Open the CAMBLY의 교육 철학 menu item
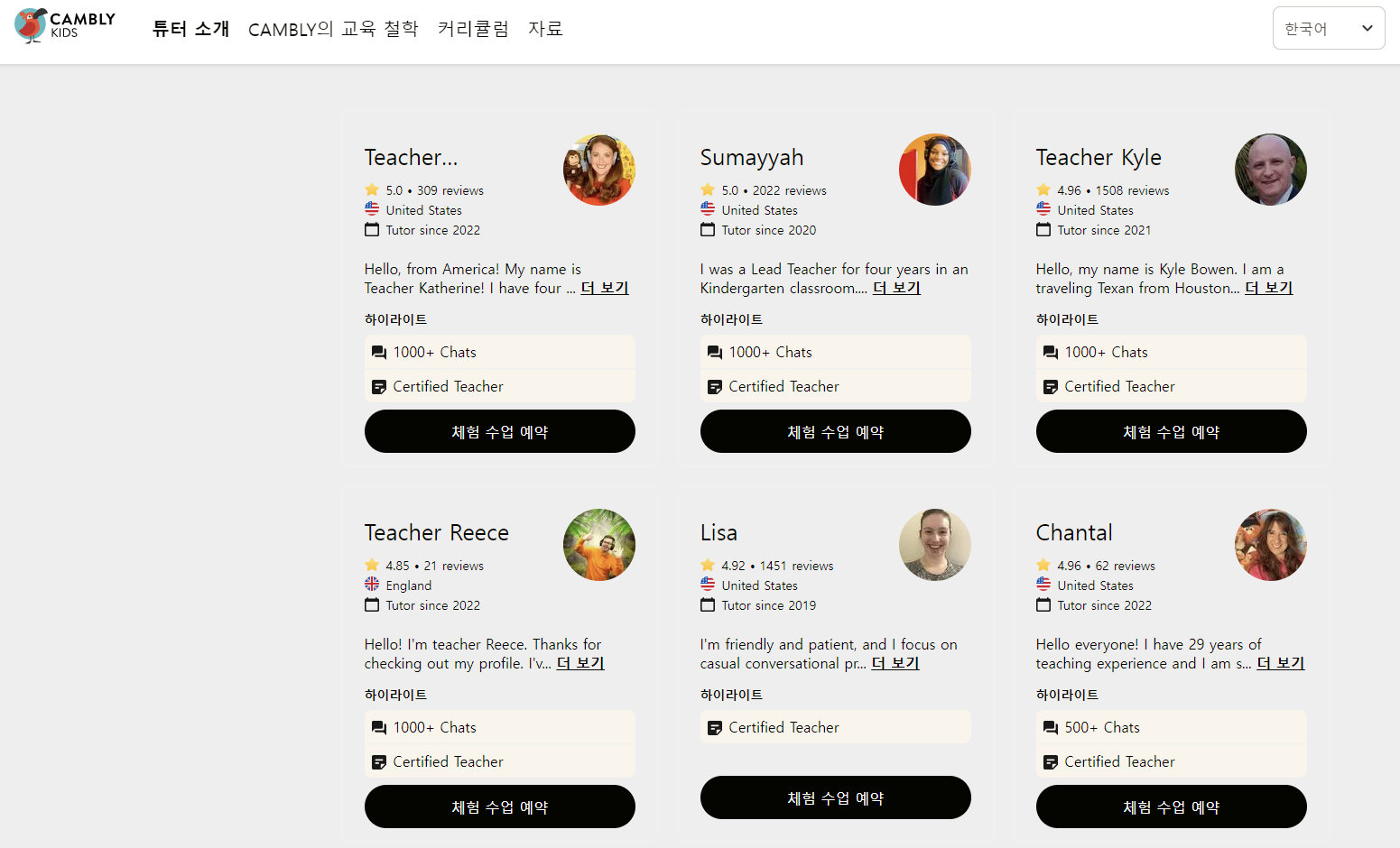 point(333,29)
